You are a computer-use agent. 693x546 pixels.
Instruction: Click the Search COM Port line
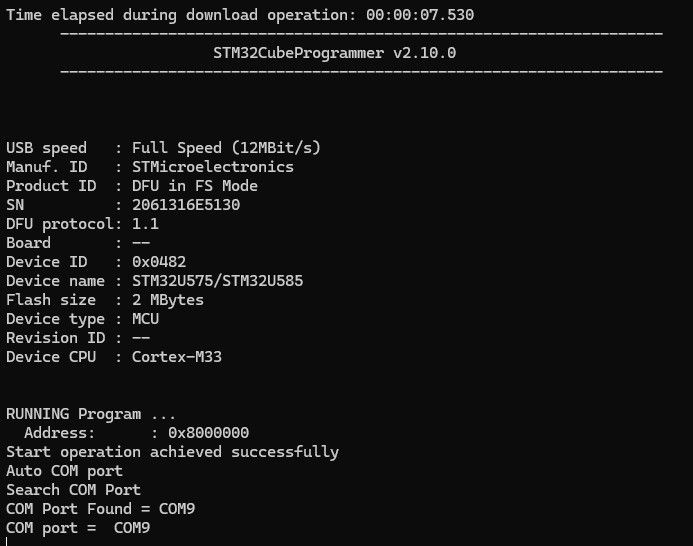pos(73,490)
